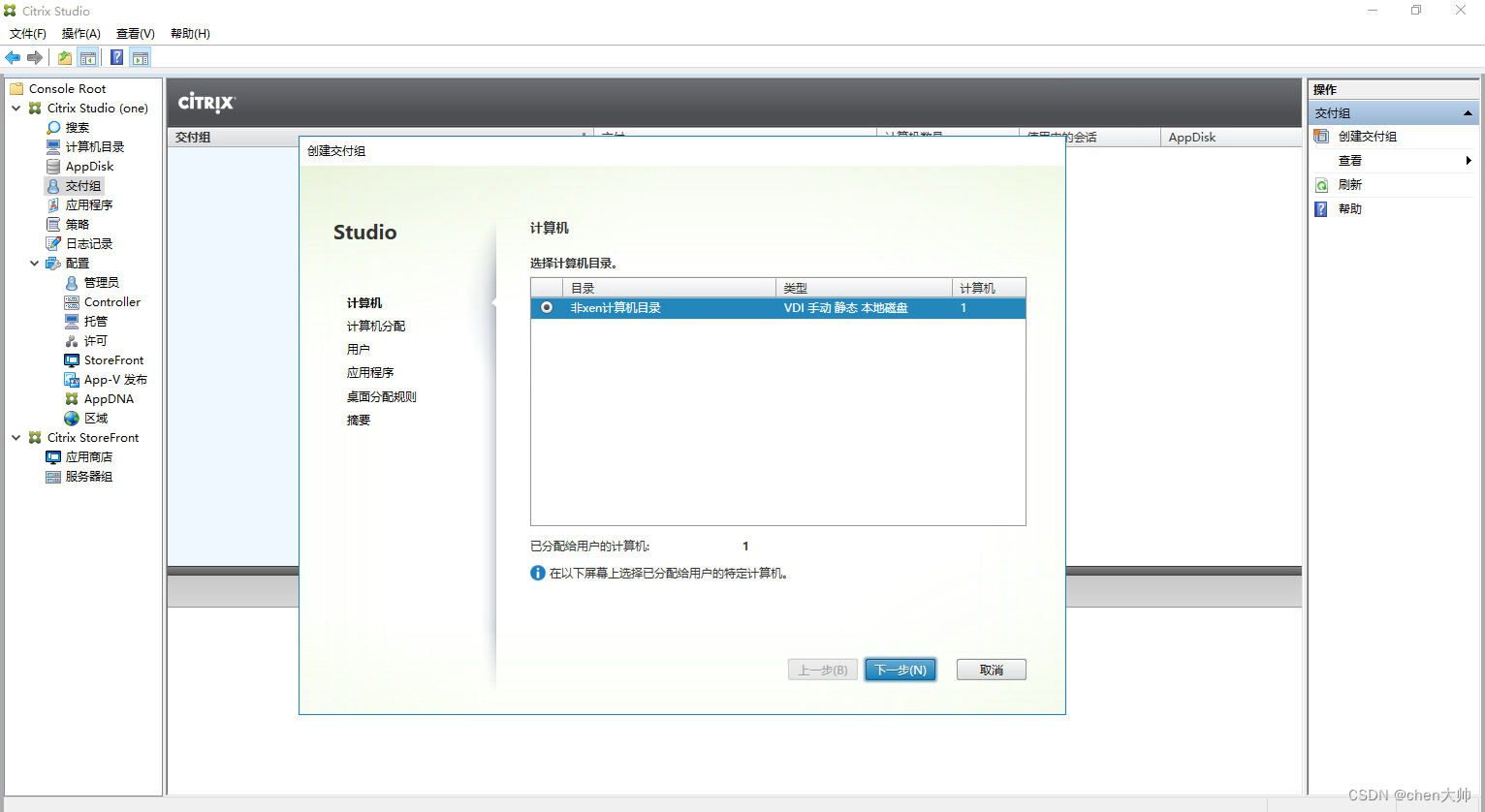
Task: Select radio button for 非xen计算机目录
Action: point(547,307)
